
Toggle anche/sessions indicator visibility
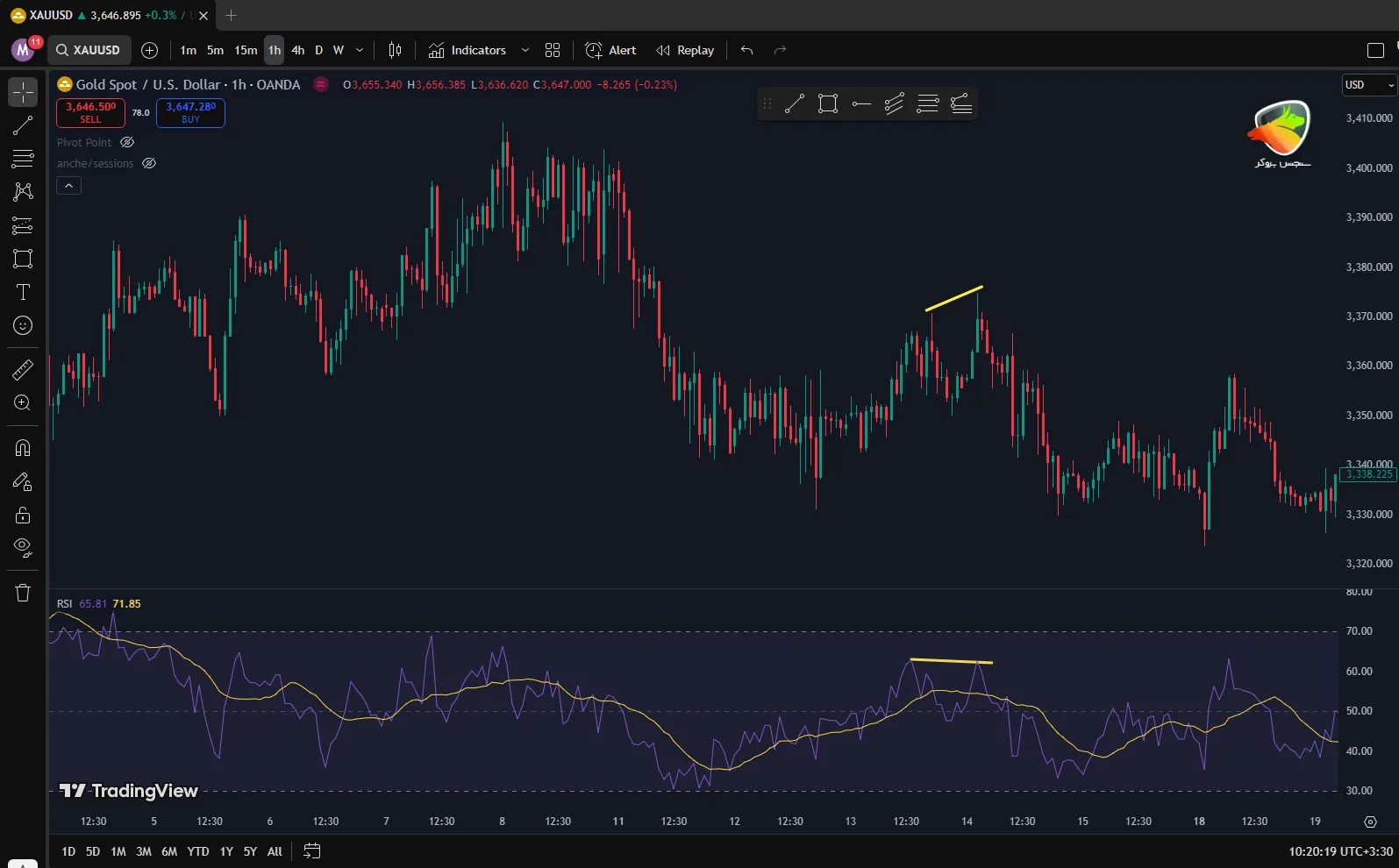pos(149,163)
